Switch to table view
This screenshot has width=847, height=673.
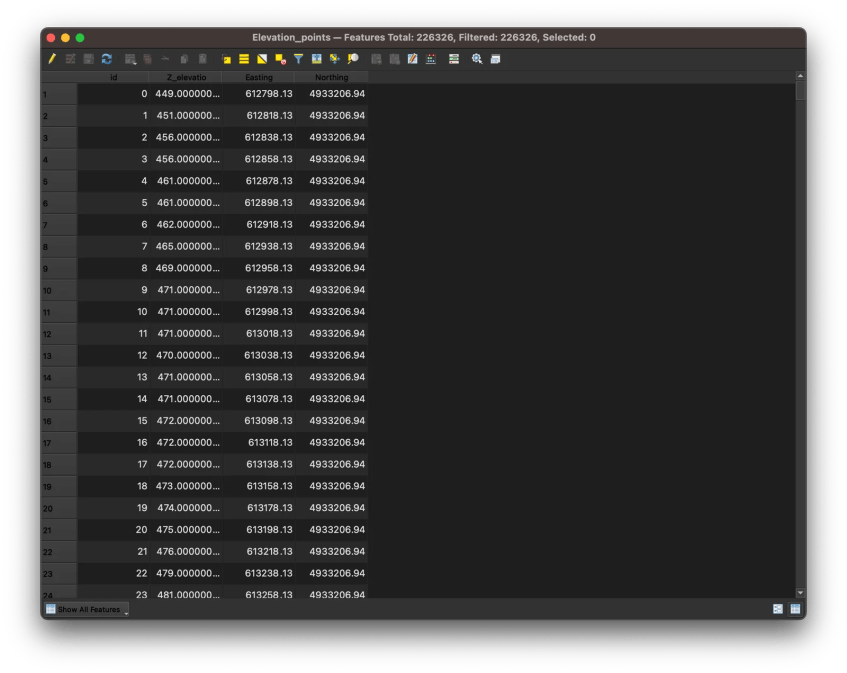795,609
